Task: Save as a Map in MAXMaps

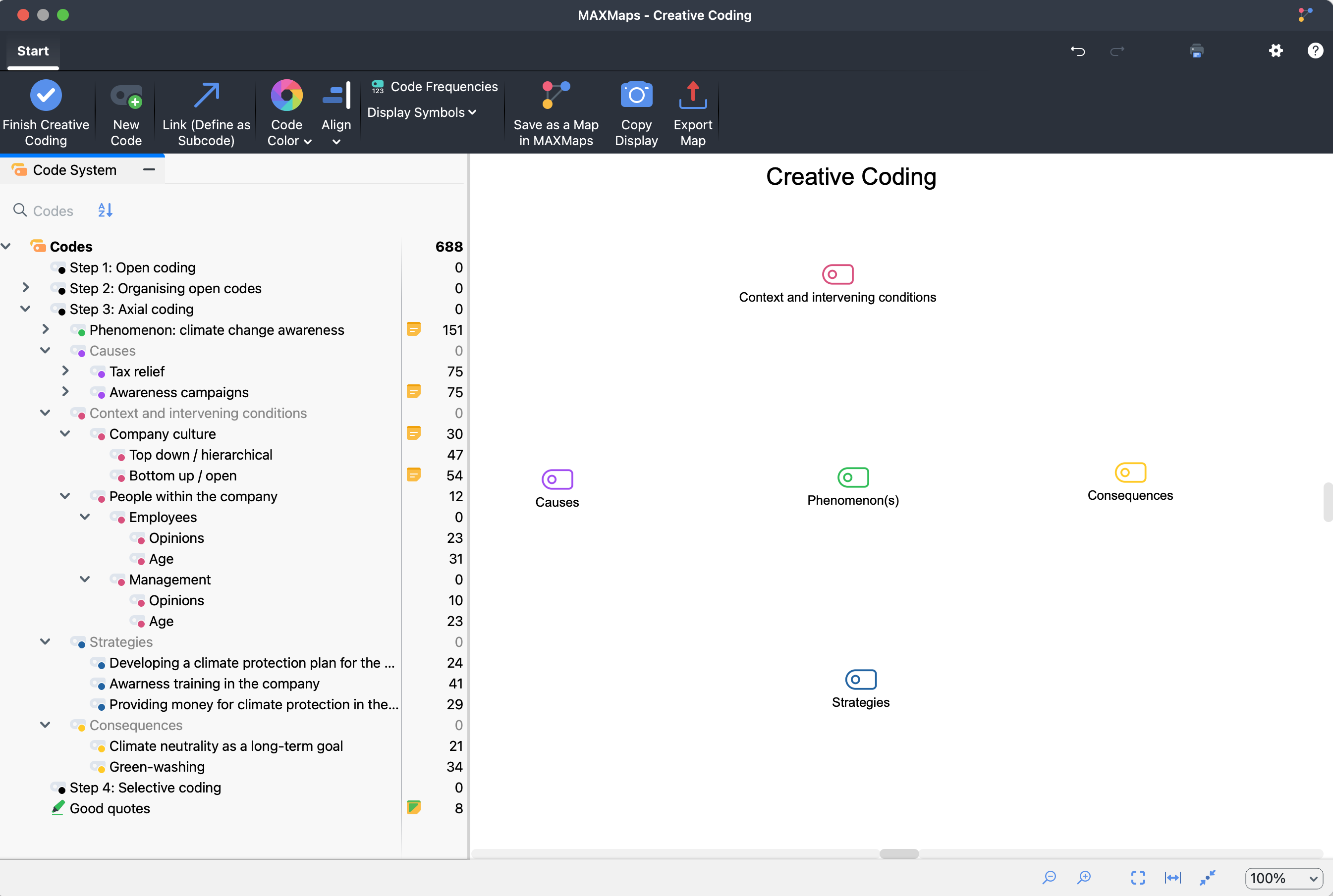Action: [x=555, y=112]
